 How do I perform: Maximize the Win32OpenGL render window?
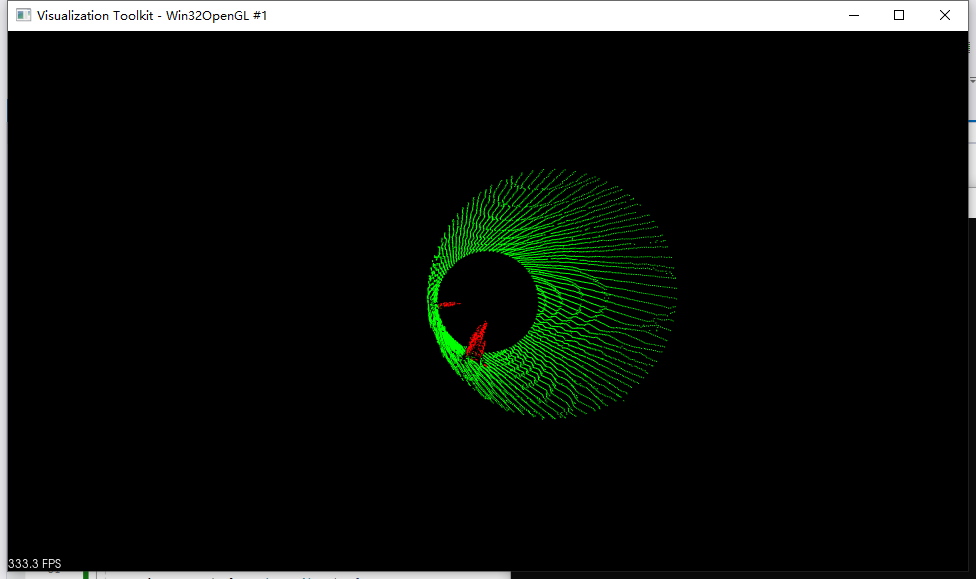(x=899, y=15)
